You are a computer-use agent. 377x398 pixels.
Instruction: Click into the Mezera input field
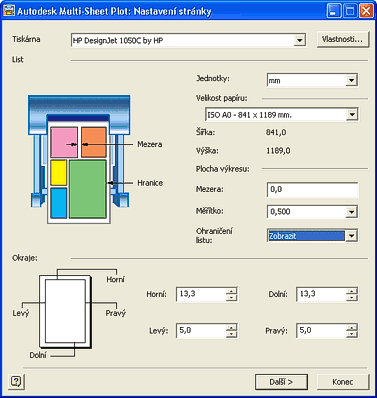[x=312, y=190]
